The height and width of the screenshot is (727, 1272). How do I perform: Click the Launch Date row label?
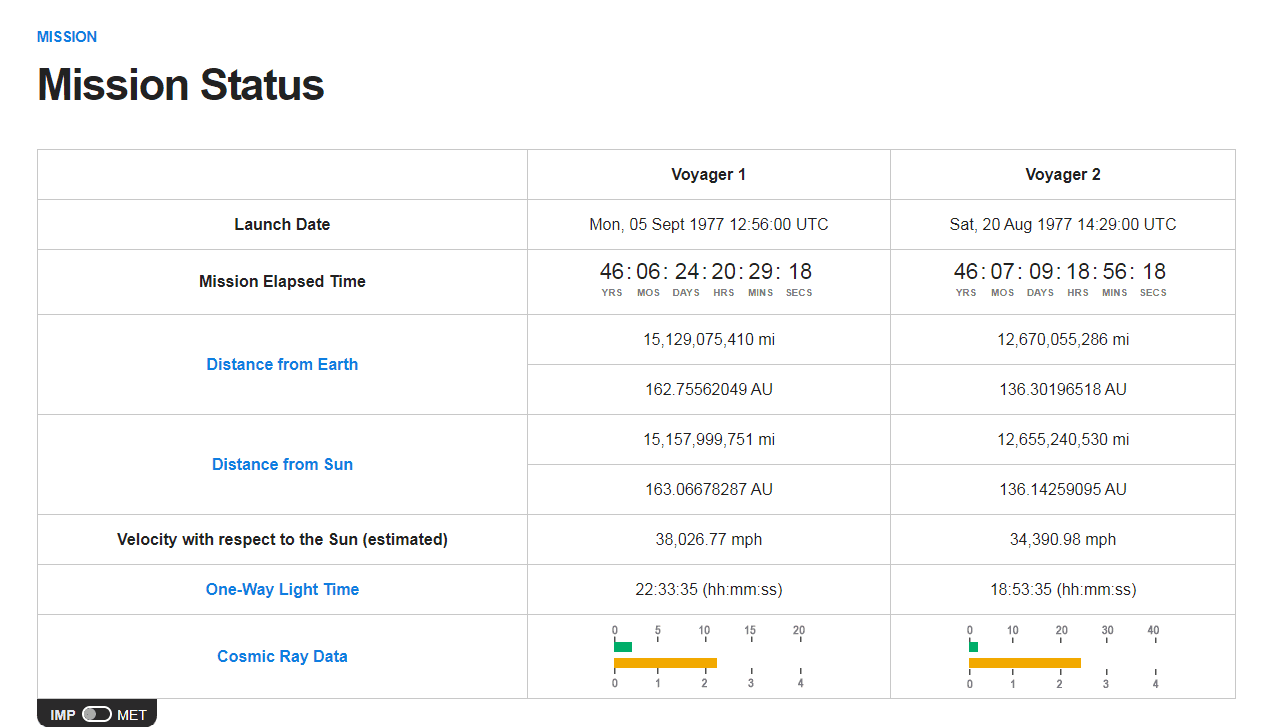pyautogui.click(x=282, y=224)
